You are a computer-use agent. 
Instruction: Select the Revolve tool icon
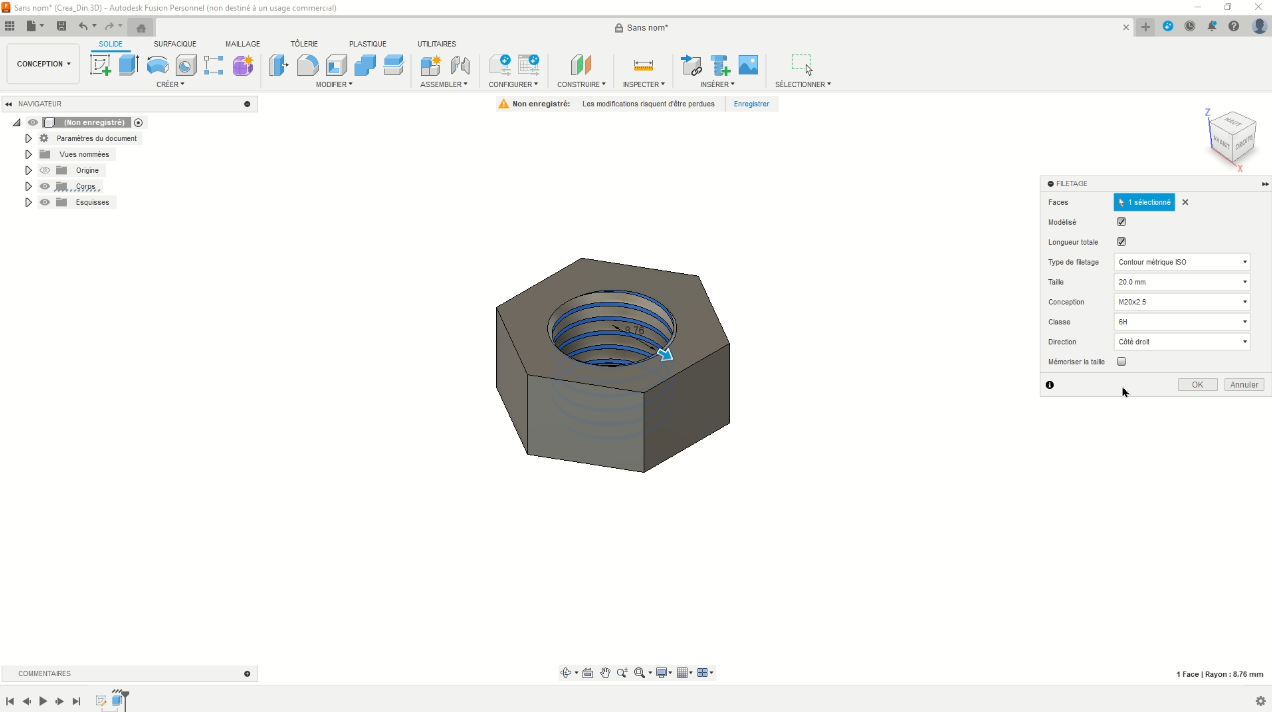pos(157,66)
